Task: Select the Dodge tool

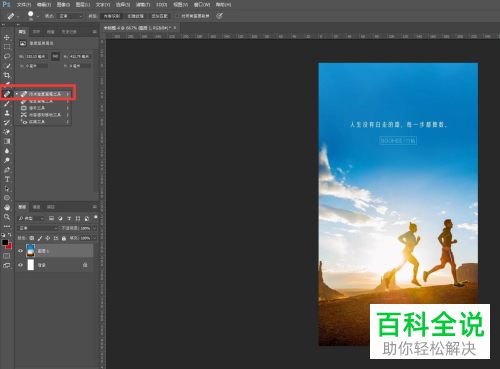Action: coord(7,160)
